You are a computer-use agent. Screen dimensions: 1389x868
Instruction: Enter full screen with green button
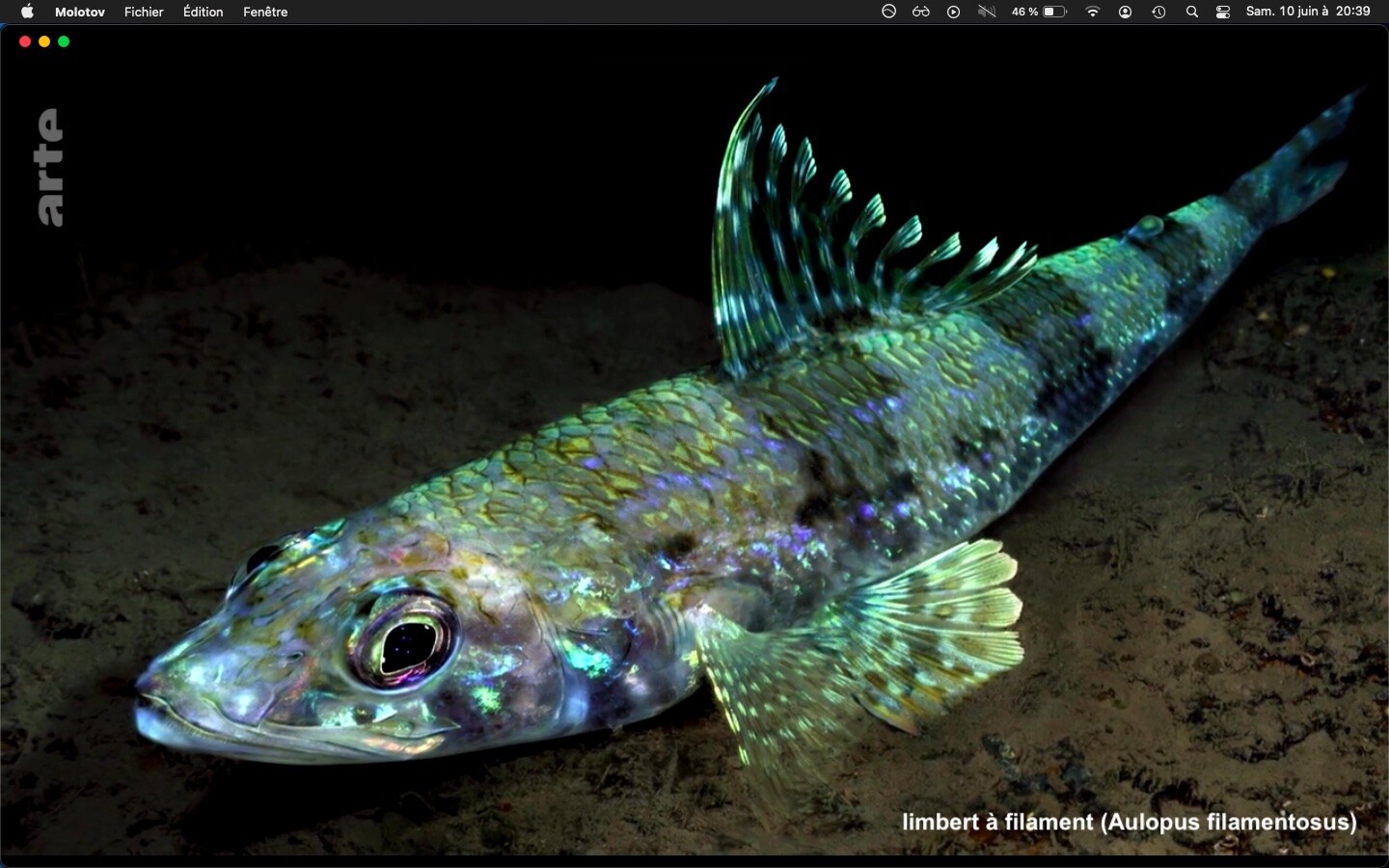[x=64, y=41]
